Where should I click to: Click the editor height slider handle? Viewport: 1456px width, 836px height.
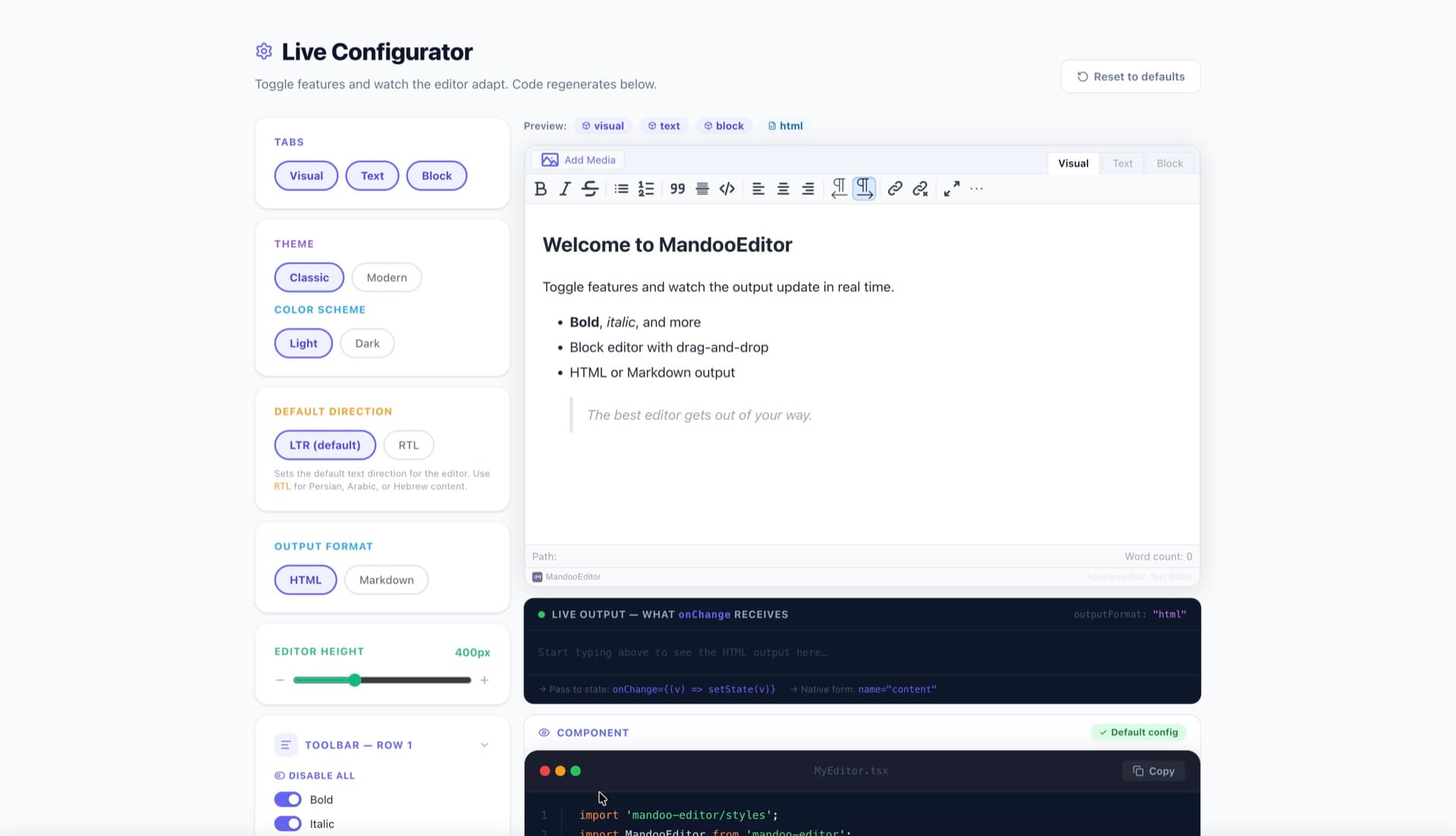coord(354,680)
